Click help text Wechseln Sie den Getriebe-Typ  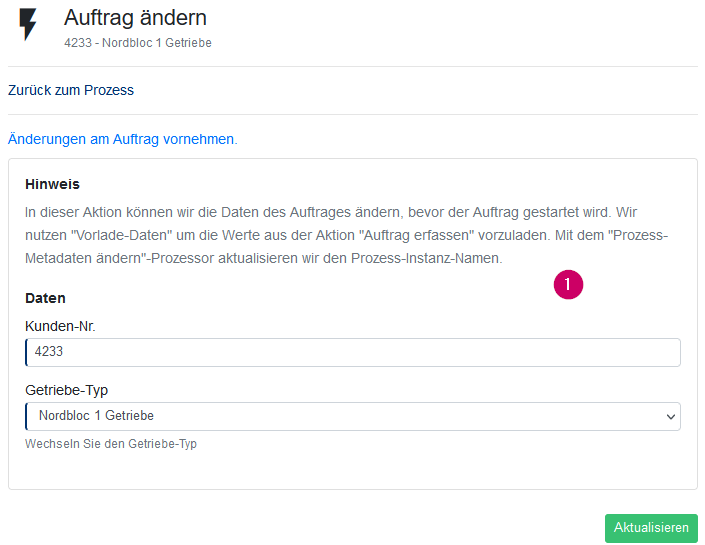pyautogui.click(x=111, y=444)
